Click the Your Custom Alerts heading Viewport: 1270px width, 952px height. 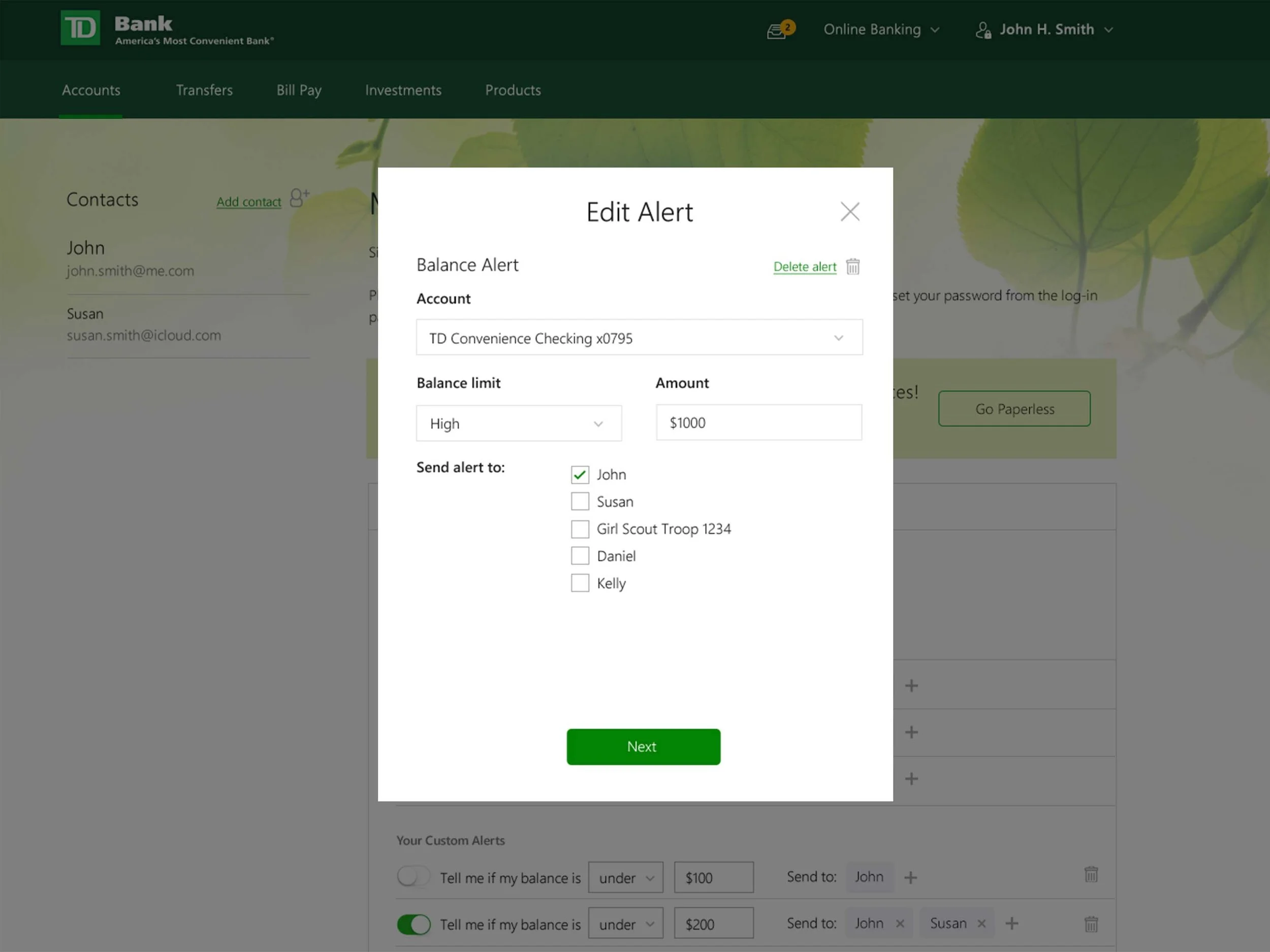coord(451,840)
